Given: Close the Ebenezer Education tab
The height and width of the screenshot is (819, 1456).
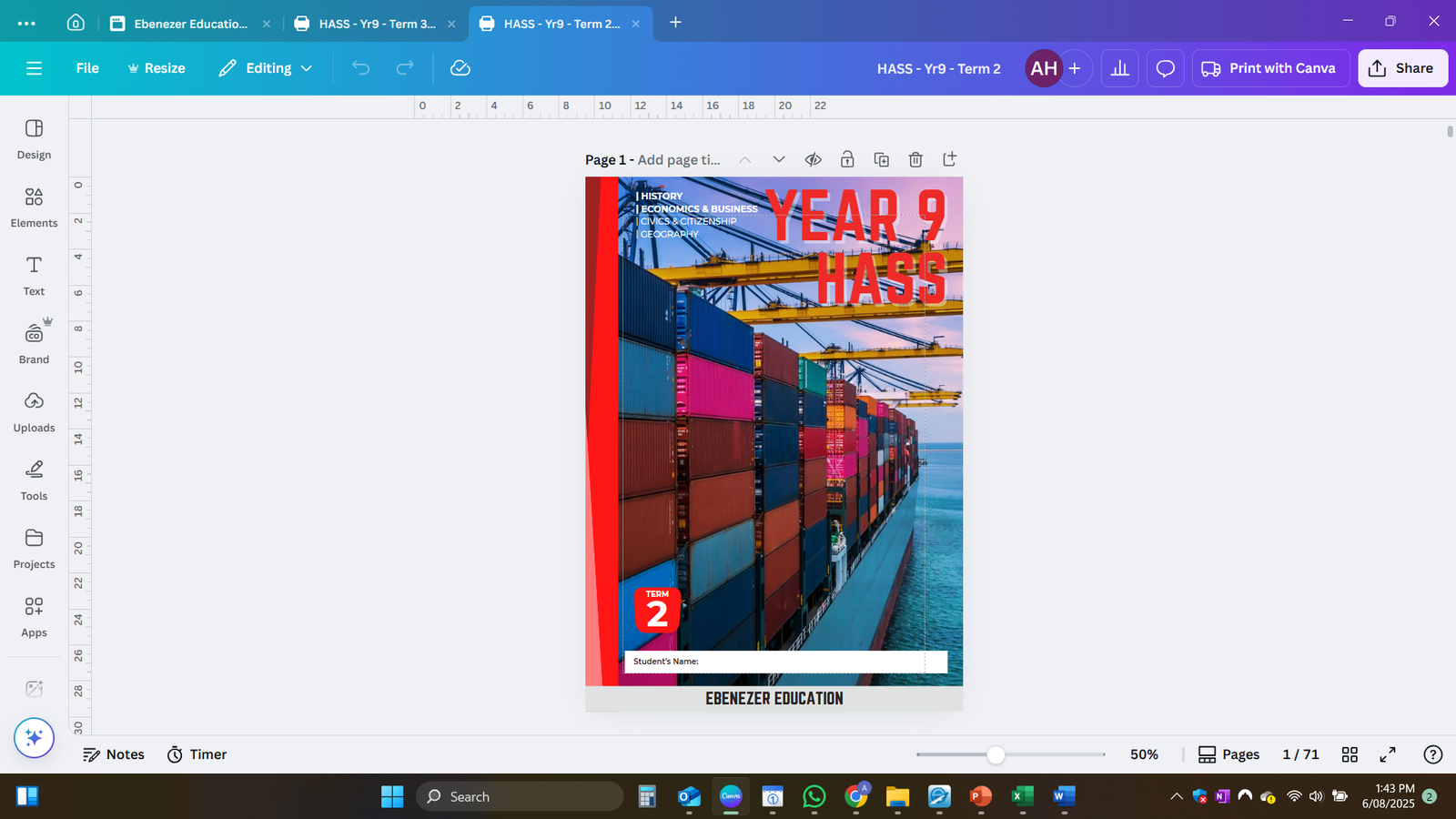Looking at the screenshot, I should (x=267, y=25).
